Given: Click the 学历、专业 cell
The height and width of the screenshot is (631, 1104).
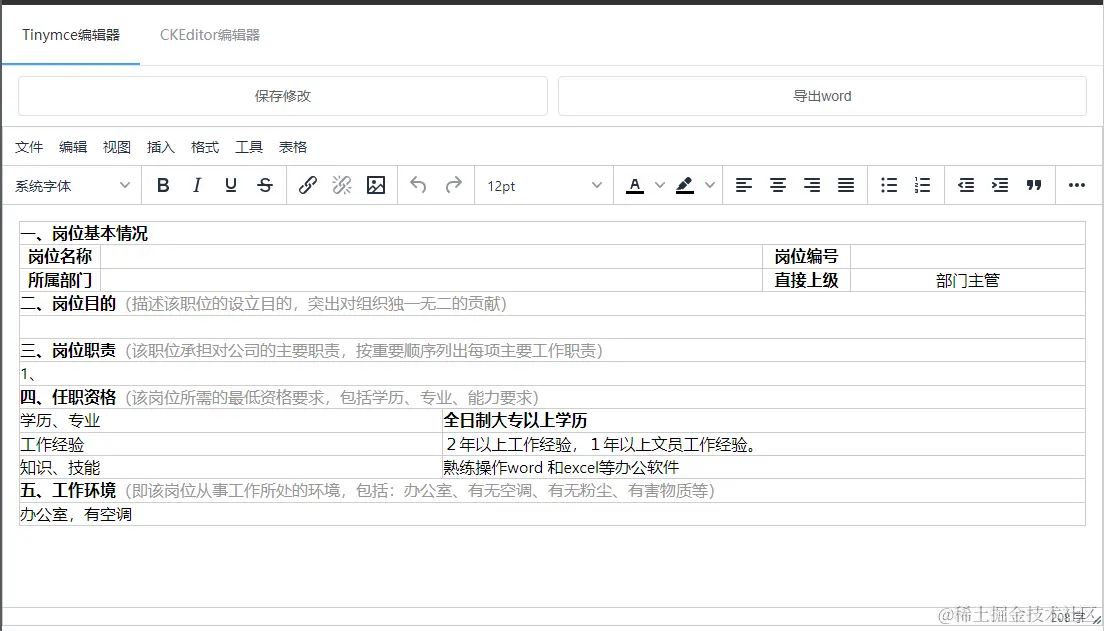Looking at the screenshot, I should [231, 420].
